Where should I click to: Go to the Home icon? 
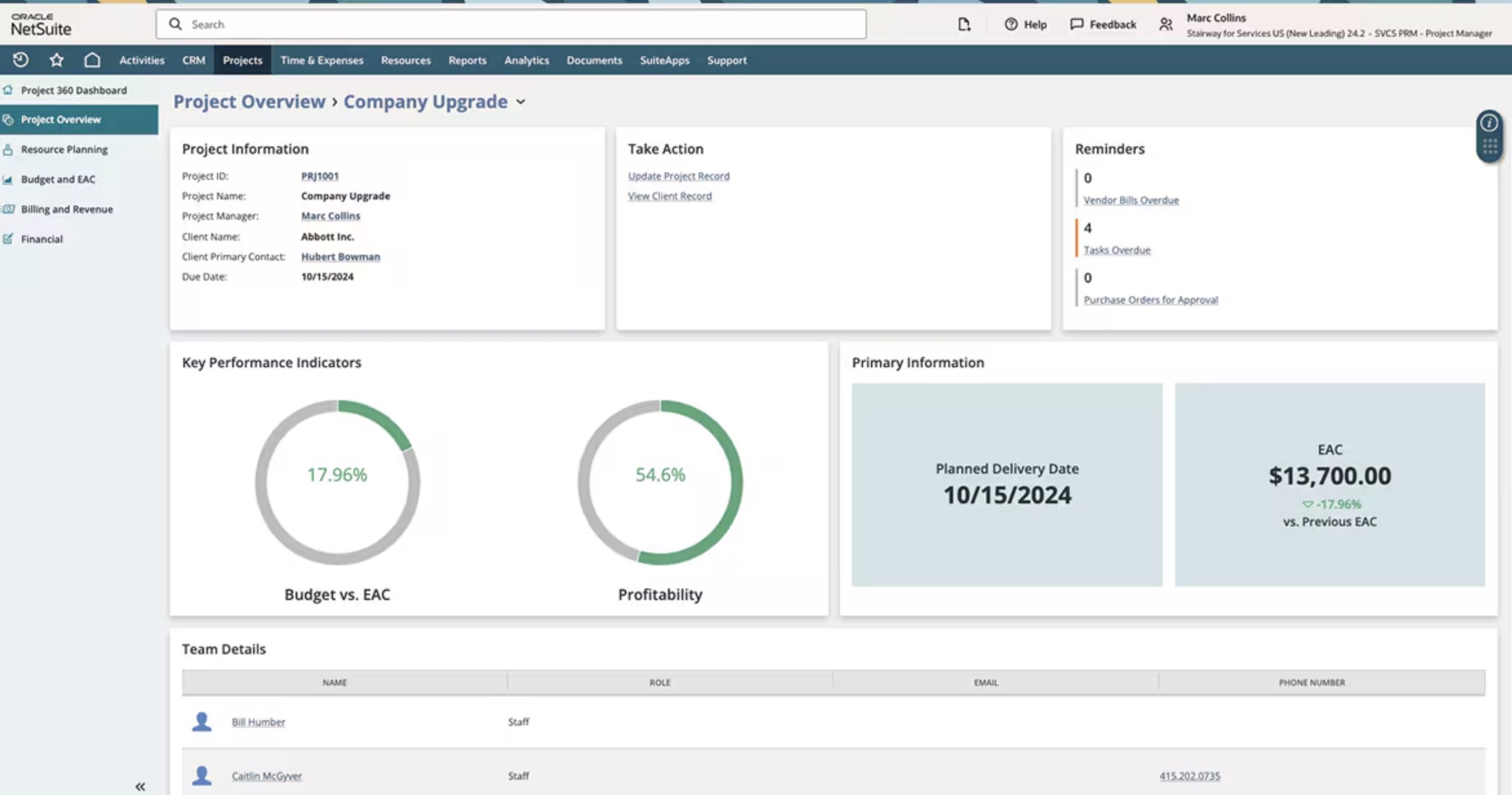pos(92,60)
